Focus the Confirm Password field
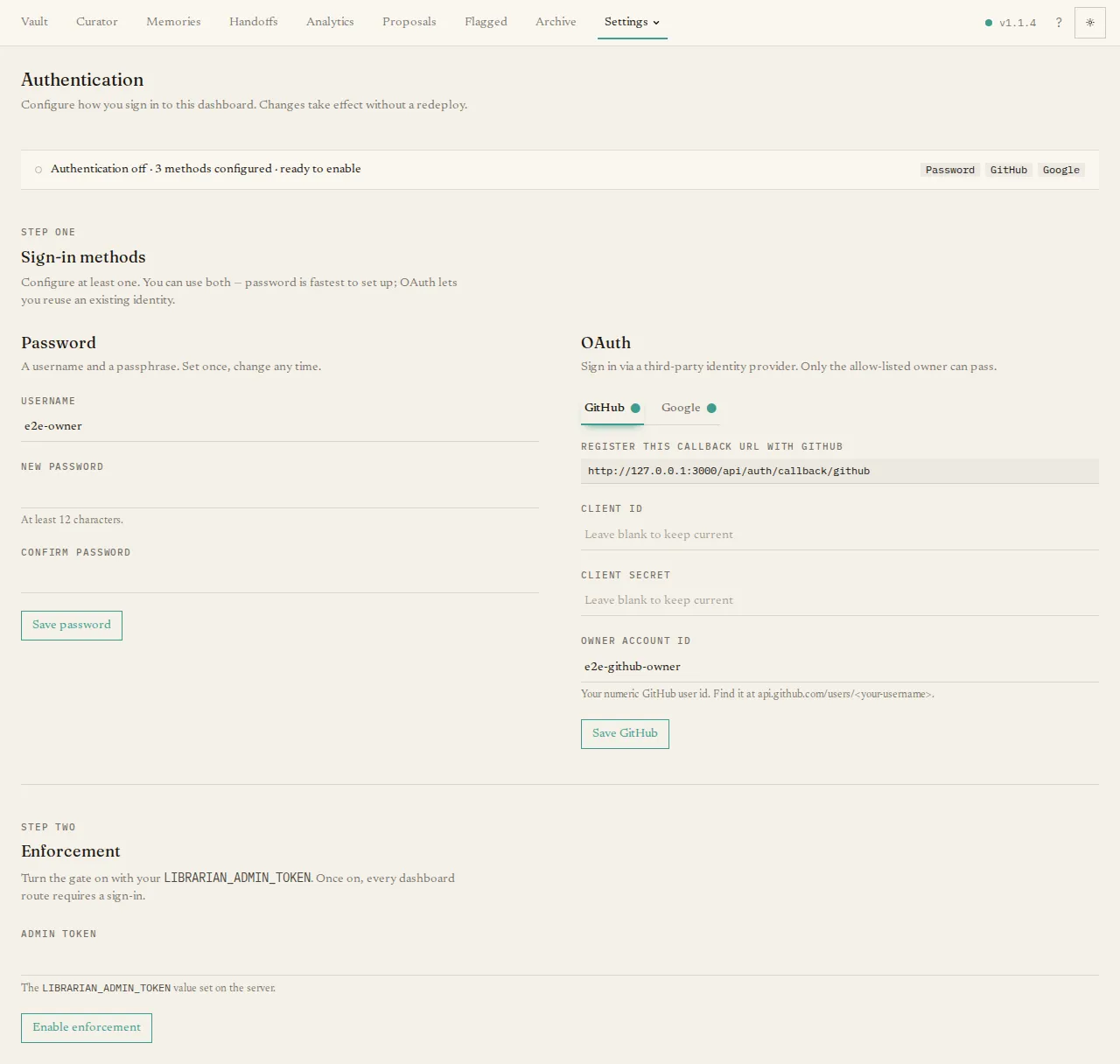The height and width of the screenshot is (1064, 1120). (280, 577)
